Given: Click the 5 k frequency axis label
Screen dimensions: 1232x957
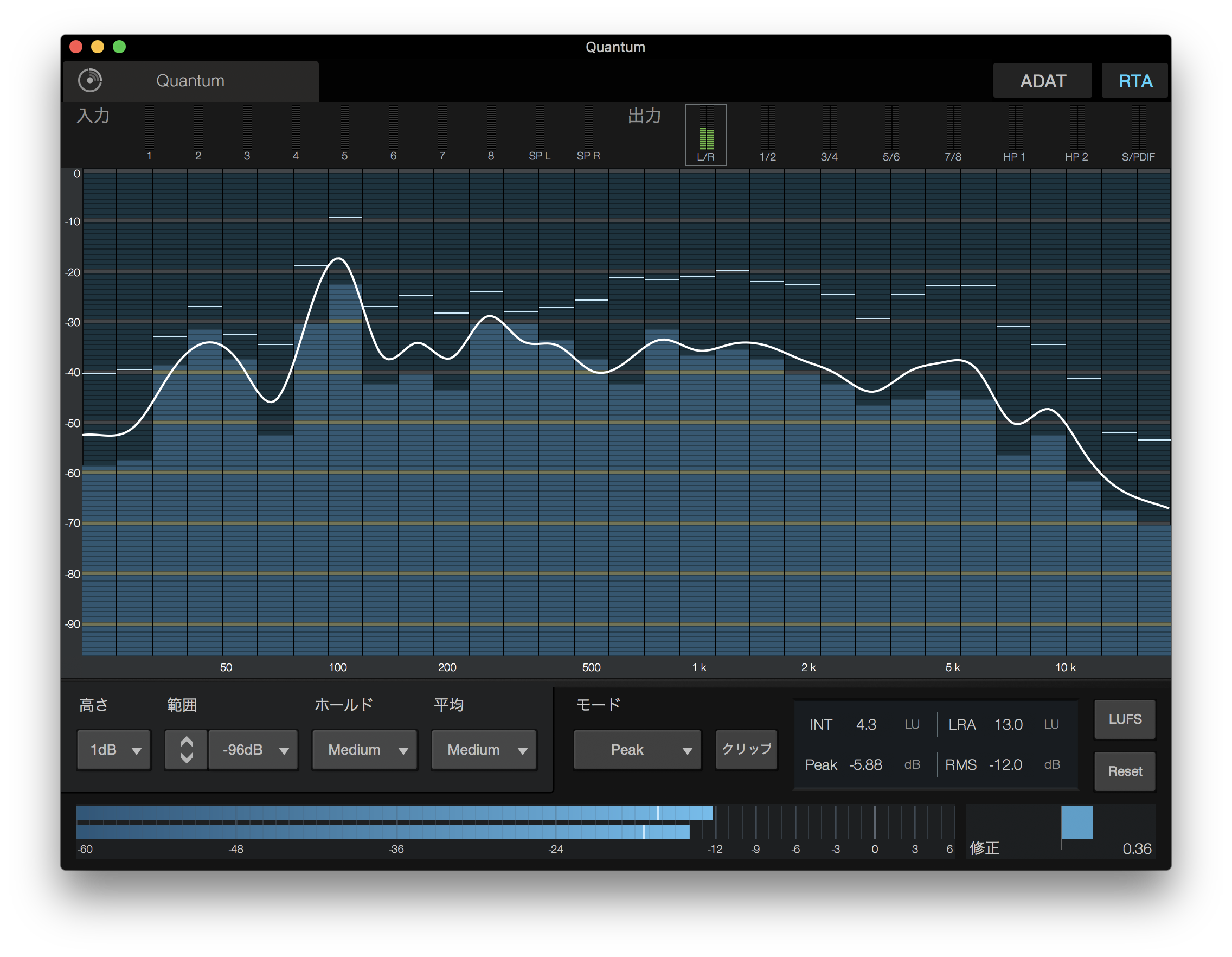Looking at the screenshot, I should pyautogui.click(x=953, y=667).
